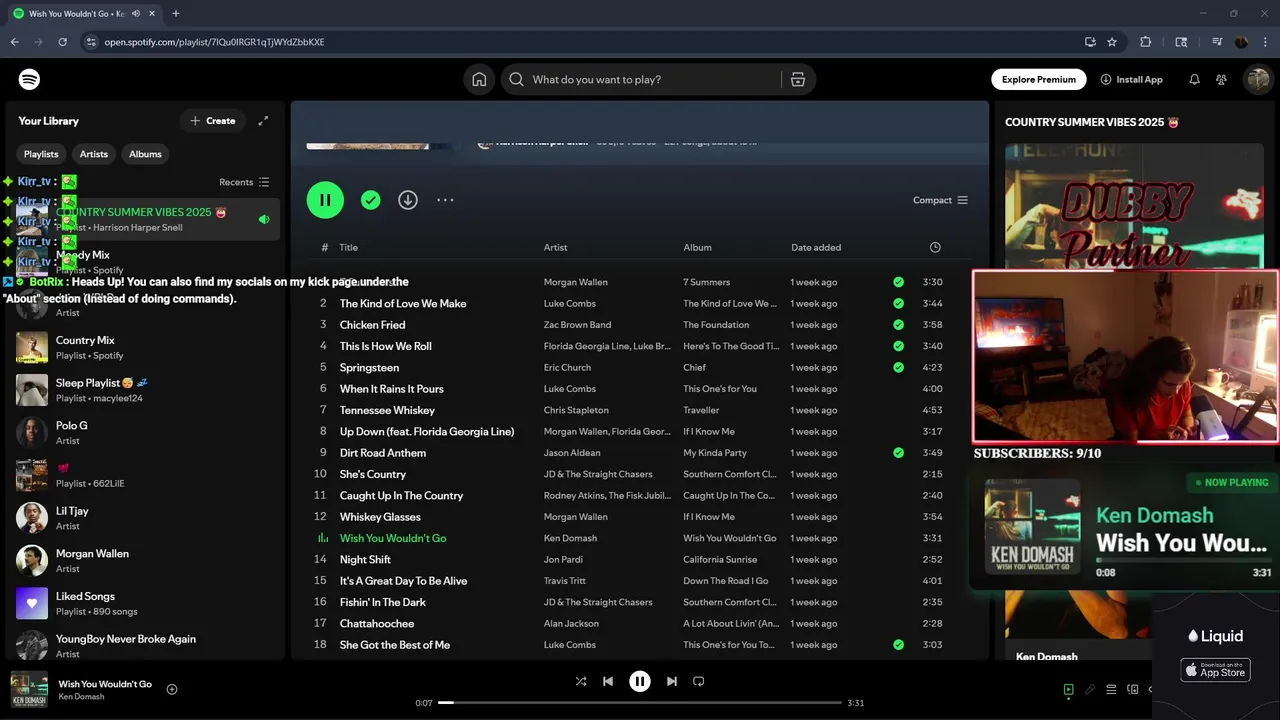Filter library by Playlists

pyautogui.click(x=41, y=154)
